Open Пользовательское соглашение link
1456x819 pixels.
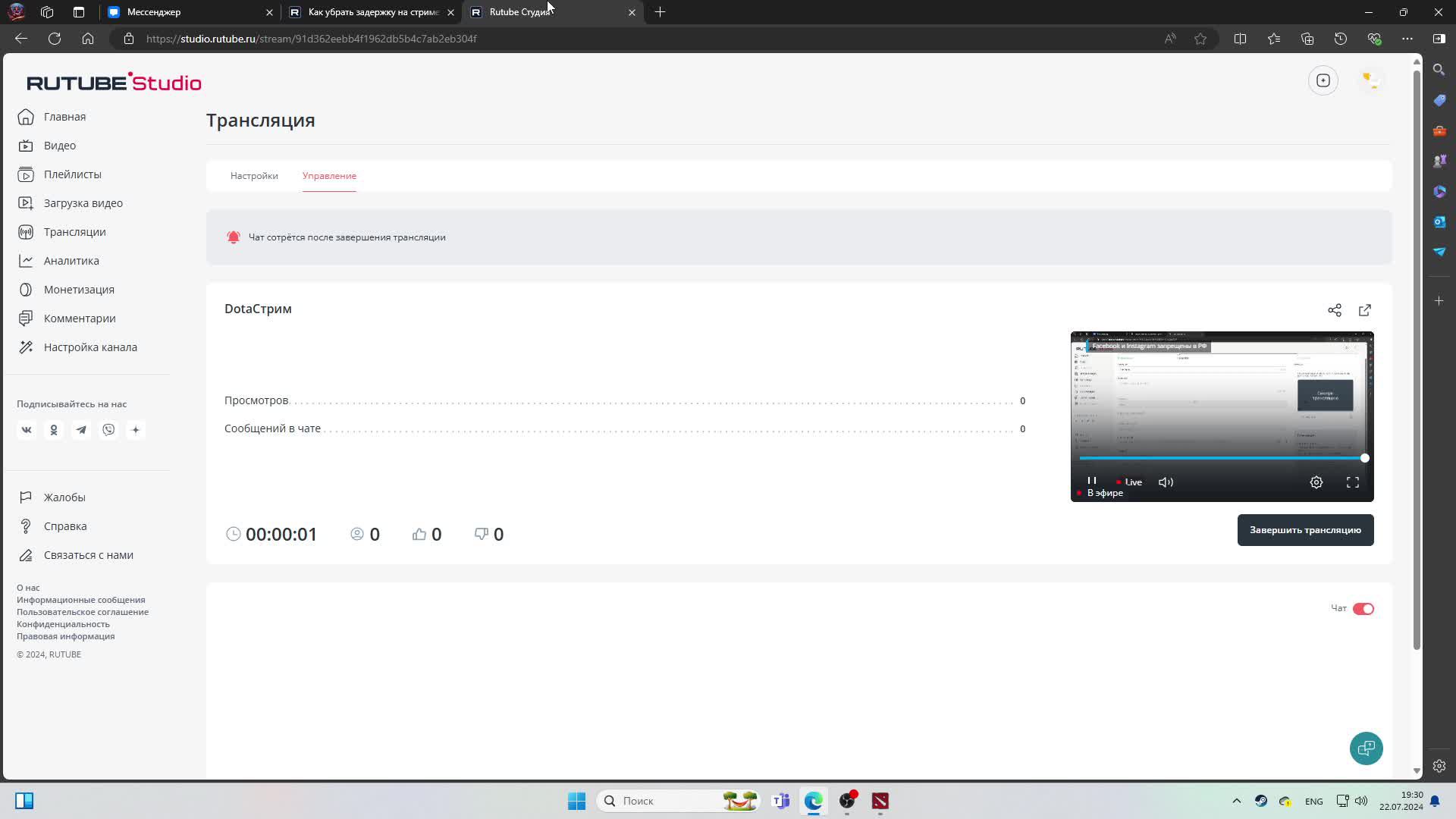pyautogui.click(x=83, y=612)
